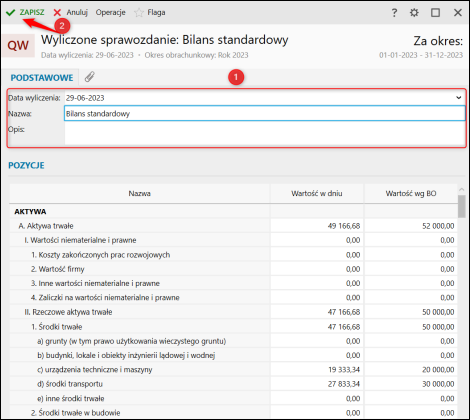Click into the empty Opis field
The image size is (470, 420).
click(x=265, y=133)
